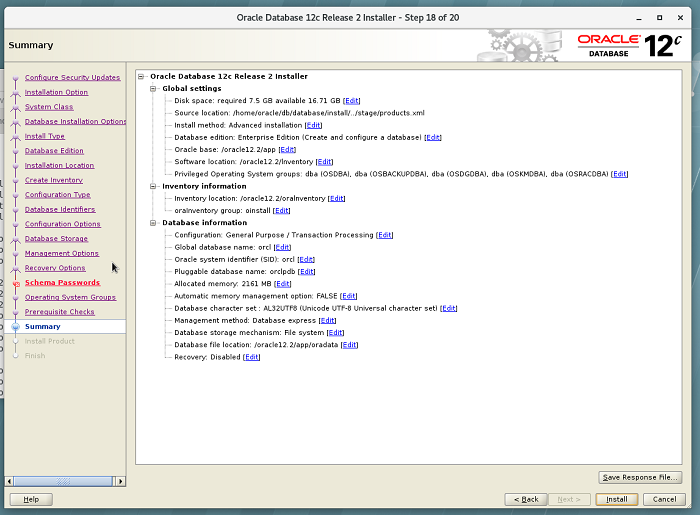The image size is (700, 515).
Task: Collapse the Oracle Database 12c root node
Action: coord(142,76)
